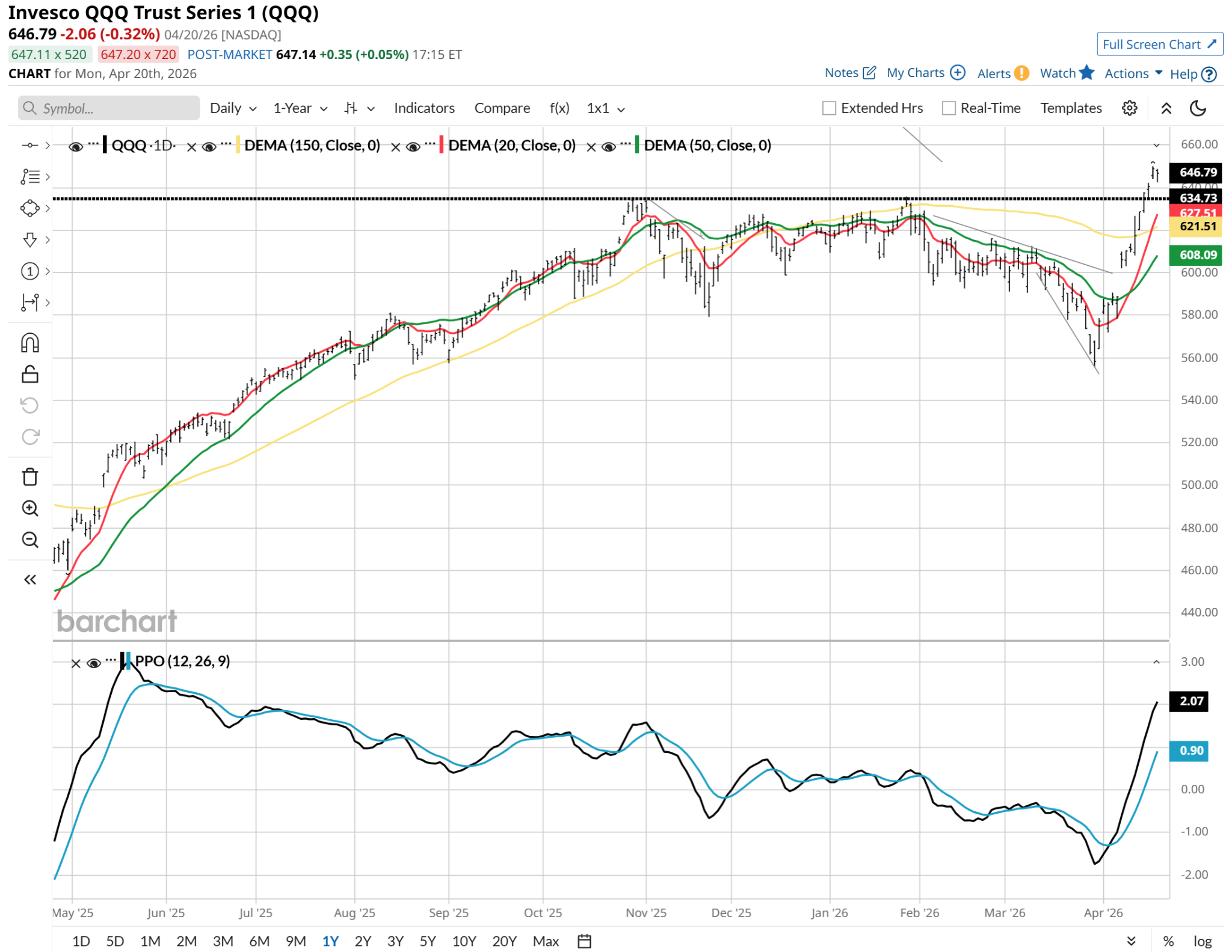
Task: Open the 1-Year period dropdown
Action: (300, 108)
